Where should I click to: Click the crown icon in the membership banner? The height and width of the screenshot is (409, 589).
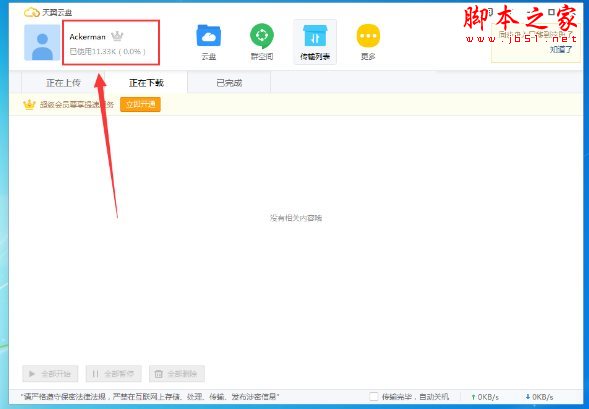pyautogui.click(x=29, y=104)
